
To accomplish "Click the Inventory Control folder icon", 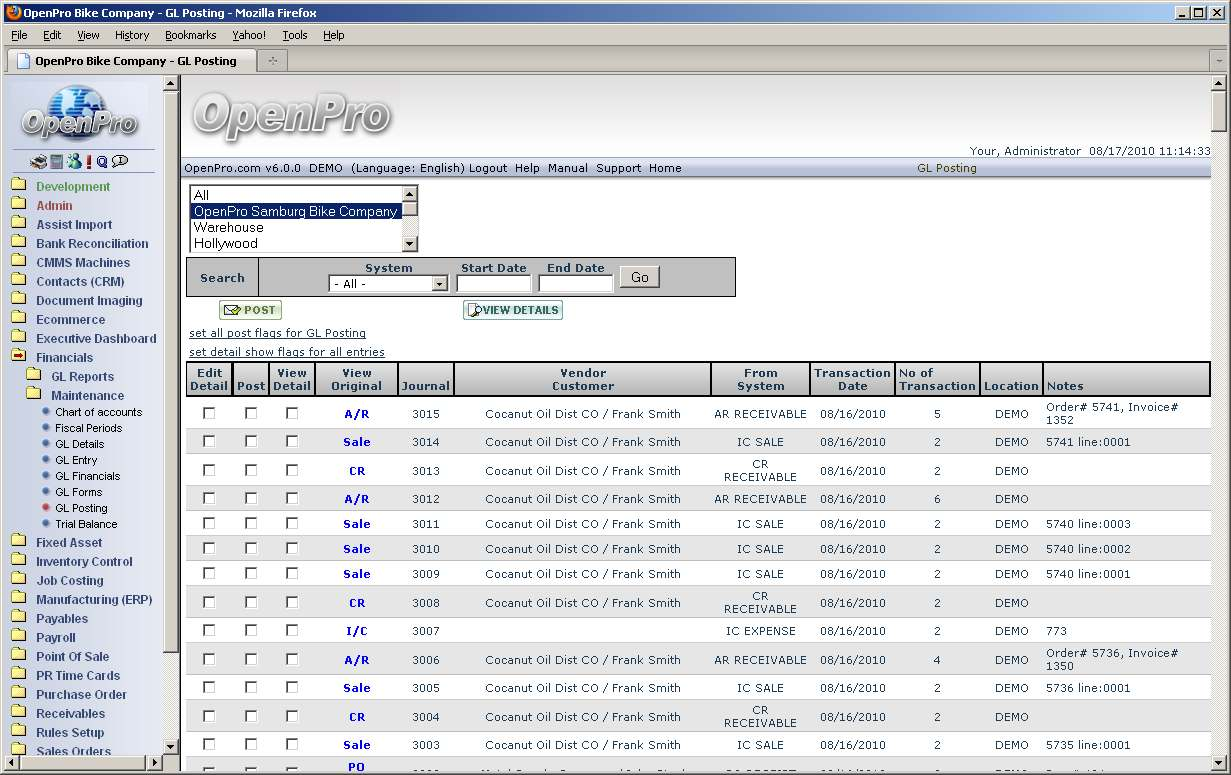I will (18, 561).
